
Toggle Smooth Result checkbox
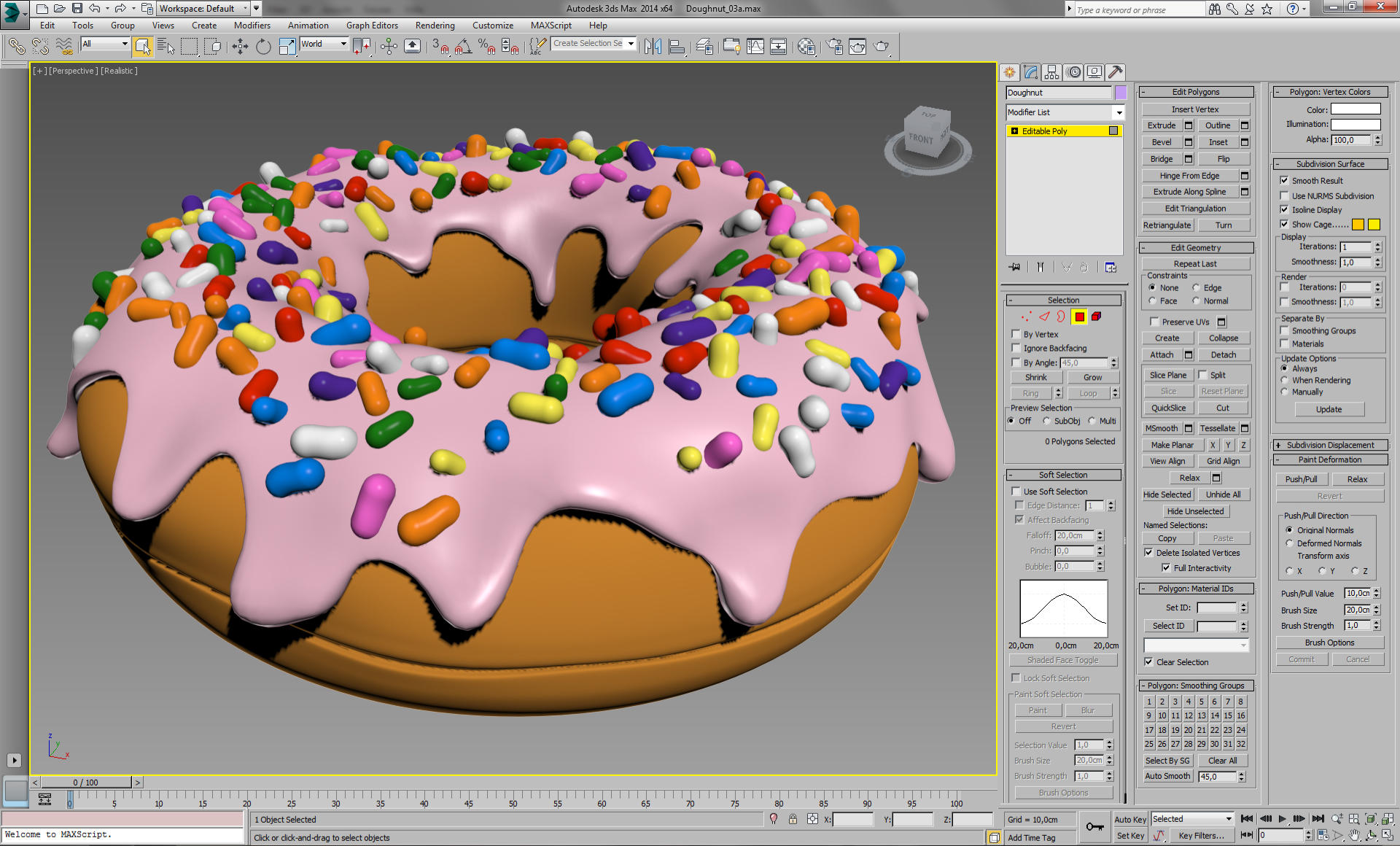tap(1284, 180)
